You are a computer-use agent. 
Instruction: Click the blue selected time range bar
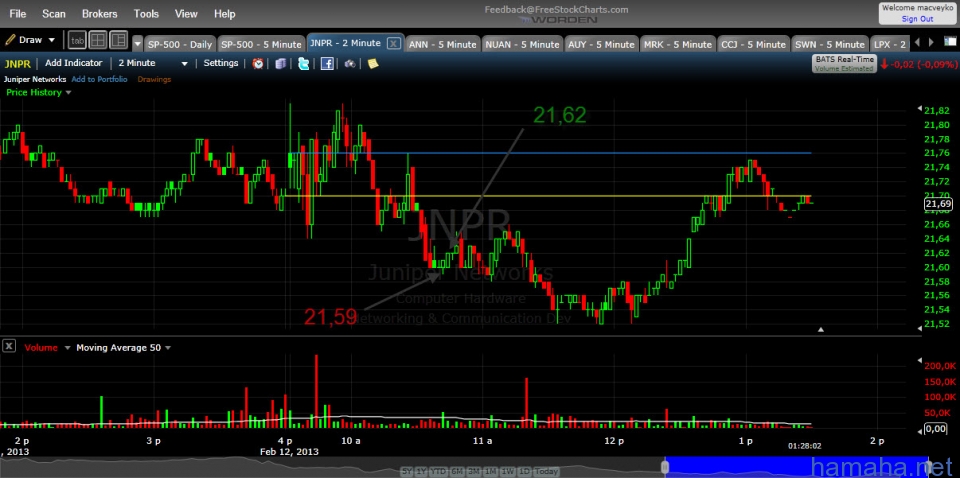click(796, 467)
